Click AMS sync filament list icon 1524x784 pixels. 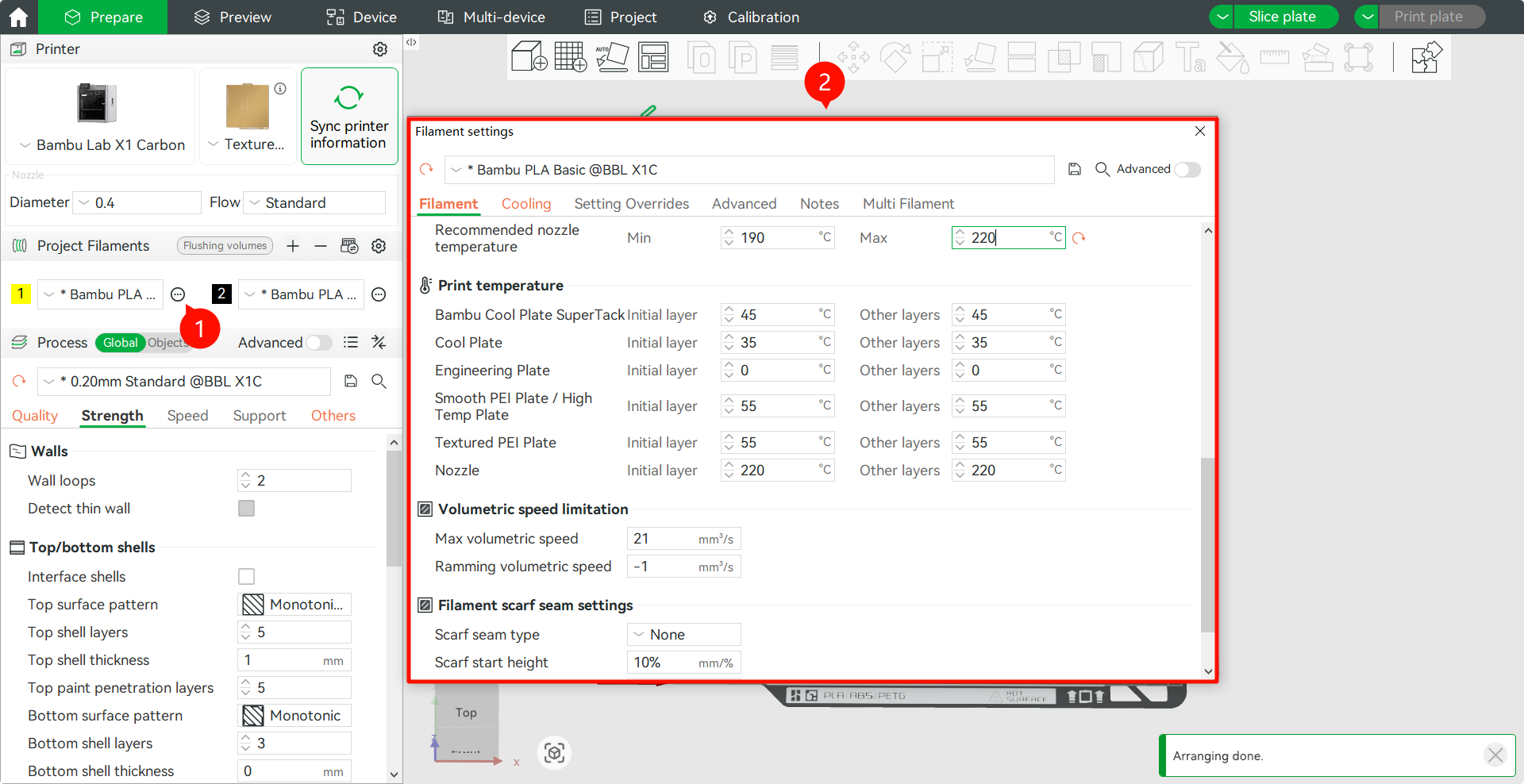coord(349,246)
